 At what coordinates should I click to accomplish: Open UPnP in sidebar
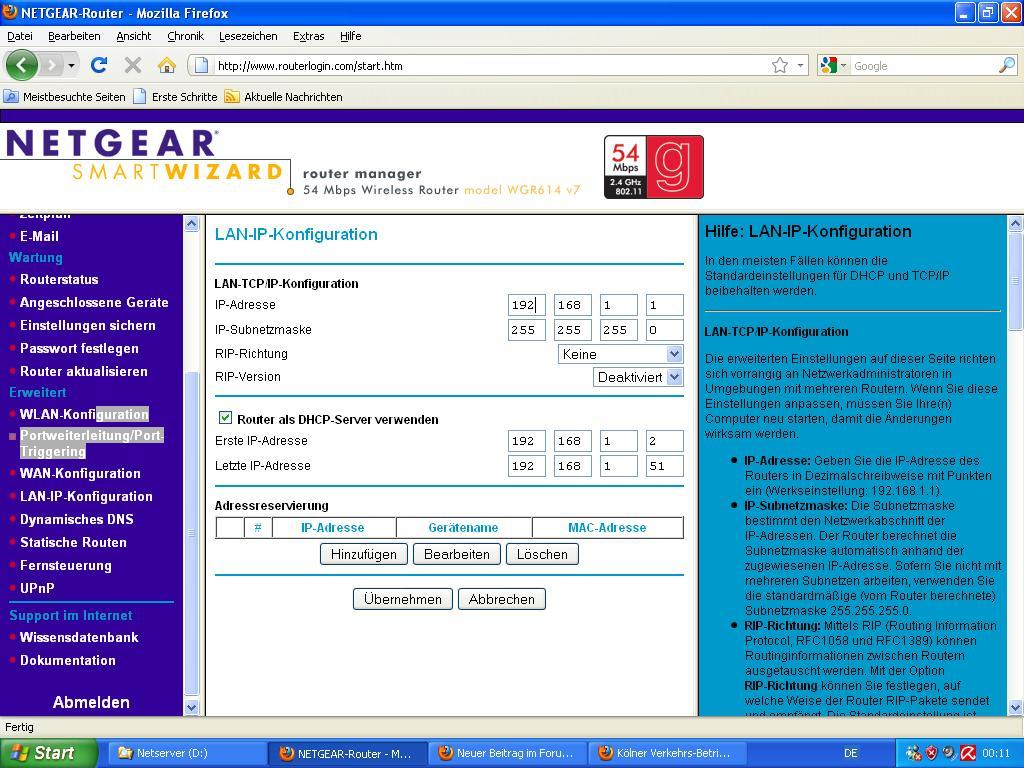pyautogui.click(x=37, y=588)
